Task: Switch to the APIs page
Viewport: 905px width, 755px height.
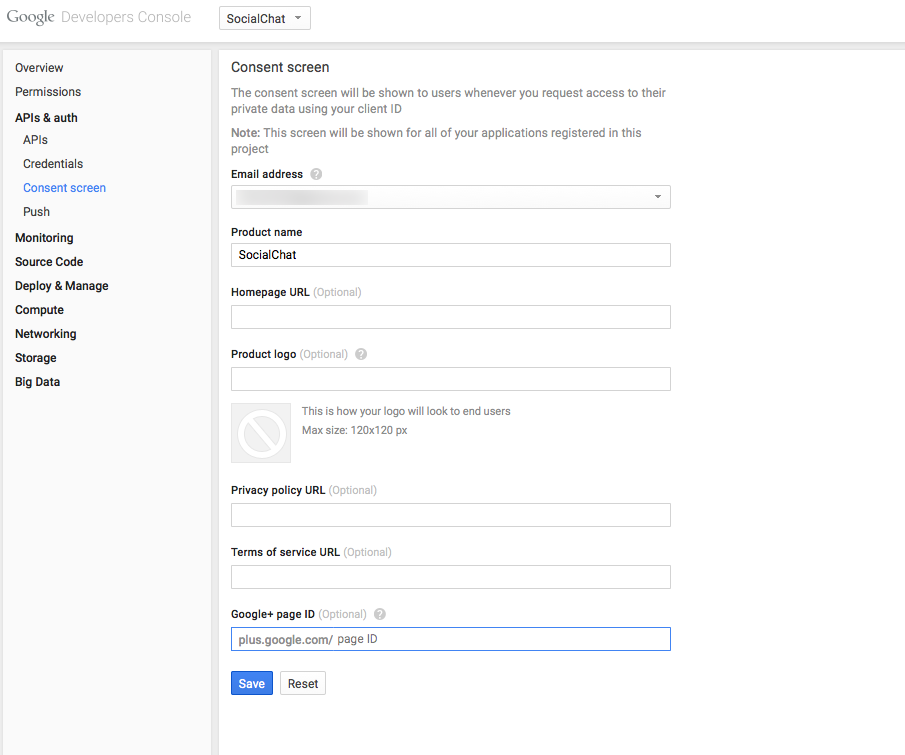Action: coord(35,139)
